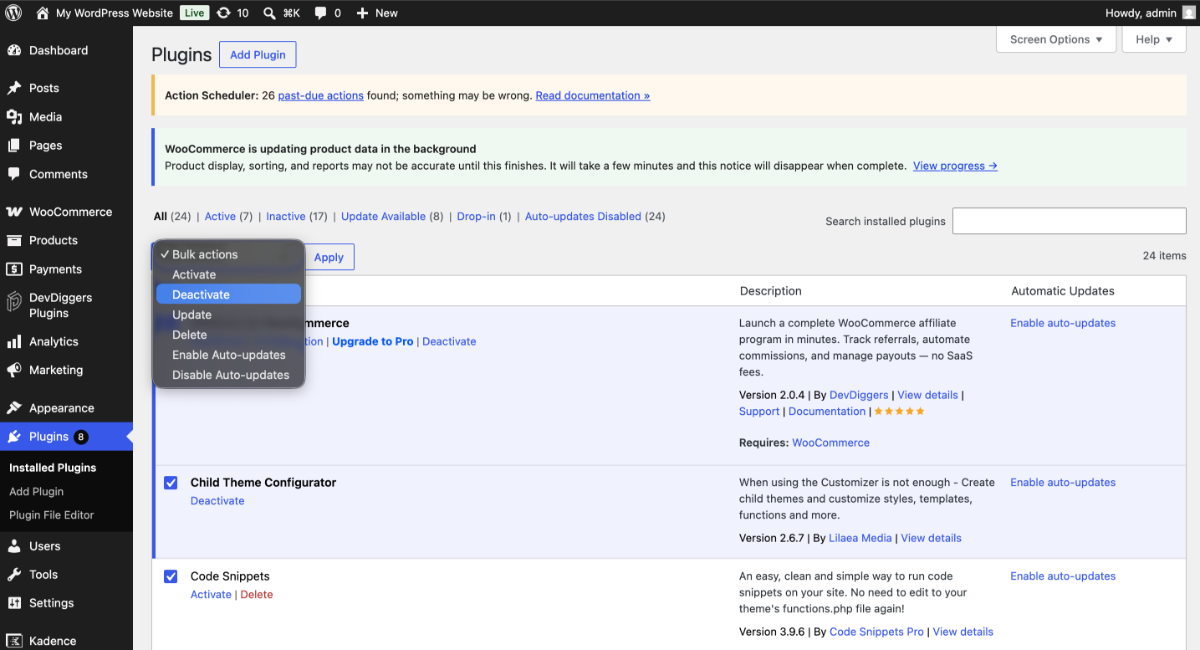Choose Enable Auto-updates from bulk actions

click(x=229, y=355)
